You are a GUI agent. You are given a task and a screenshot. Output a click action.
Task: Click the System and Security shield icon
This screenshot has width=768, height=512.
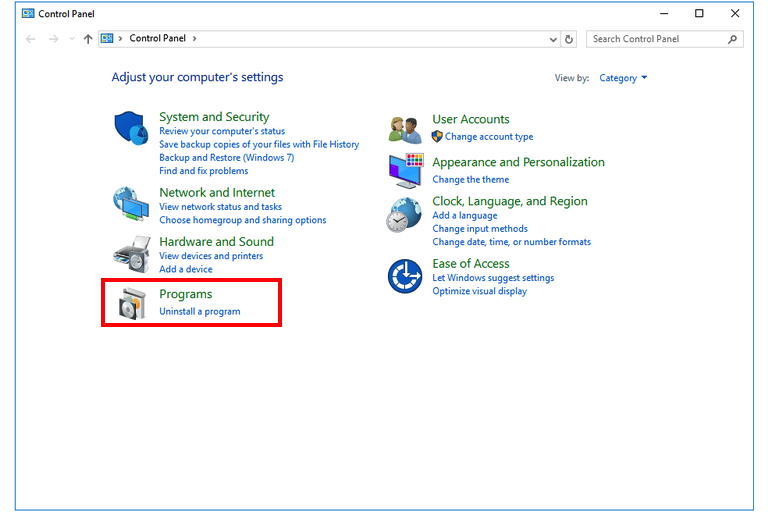[131, 128]
